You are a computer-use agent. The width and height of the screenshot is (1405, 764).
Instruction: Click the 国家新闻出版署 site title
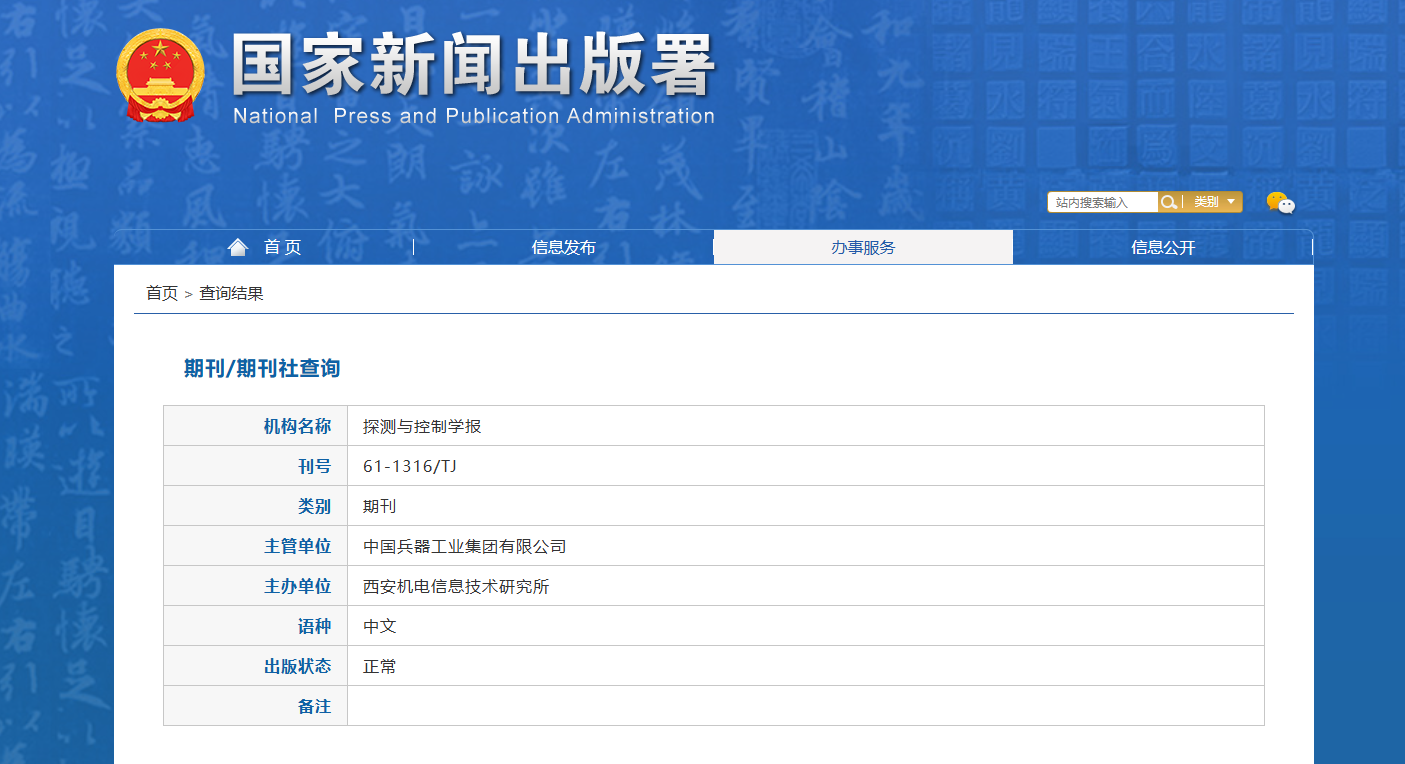pos(474,68)
